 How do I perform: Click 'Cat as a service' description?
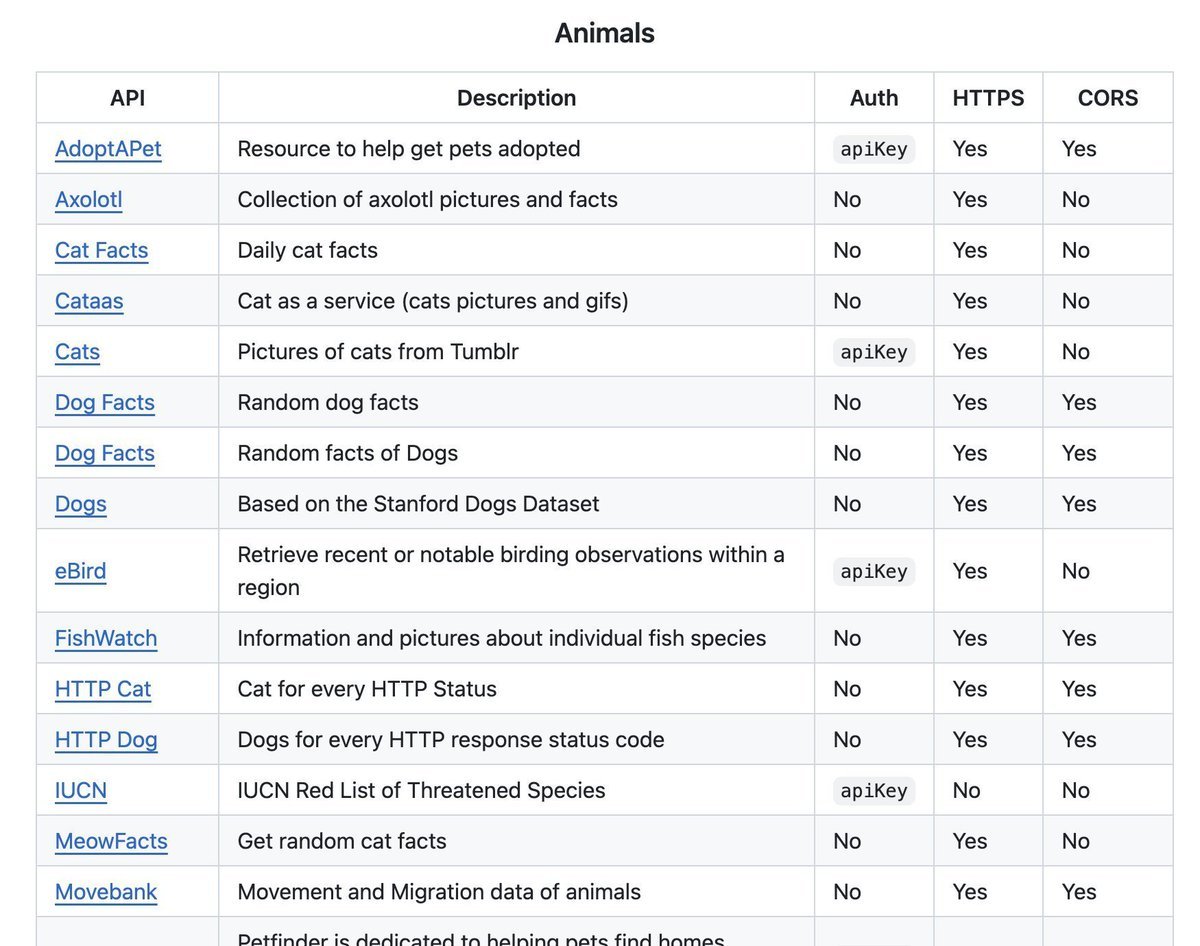[433, 301]
